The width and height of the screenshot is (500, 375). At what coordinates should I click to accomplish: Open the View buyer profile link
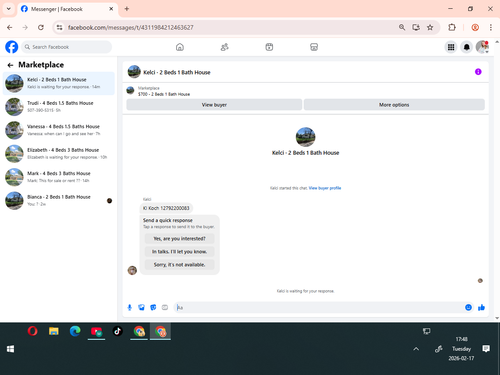click(325, 188)
